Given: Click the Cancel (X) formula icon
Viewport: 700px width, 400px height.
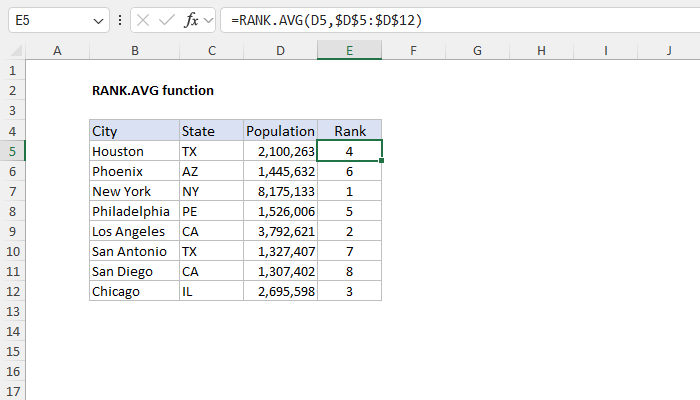Looking at the screenshot, I should point(143,20).
